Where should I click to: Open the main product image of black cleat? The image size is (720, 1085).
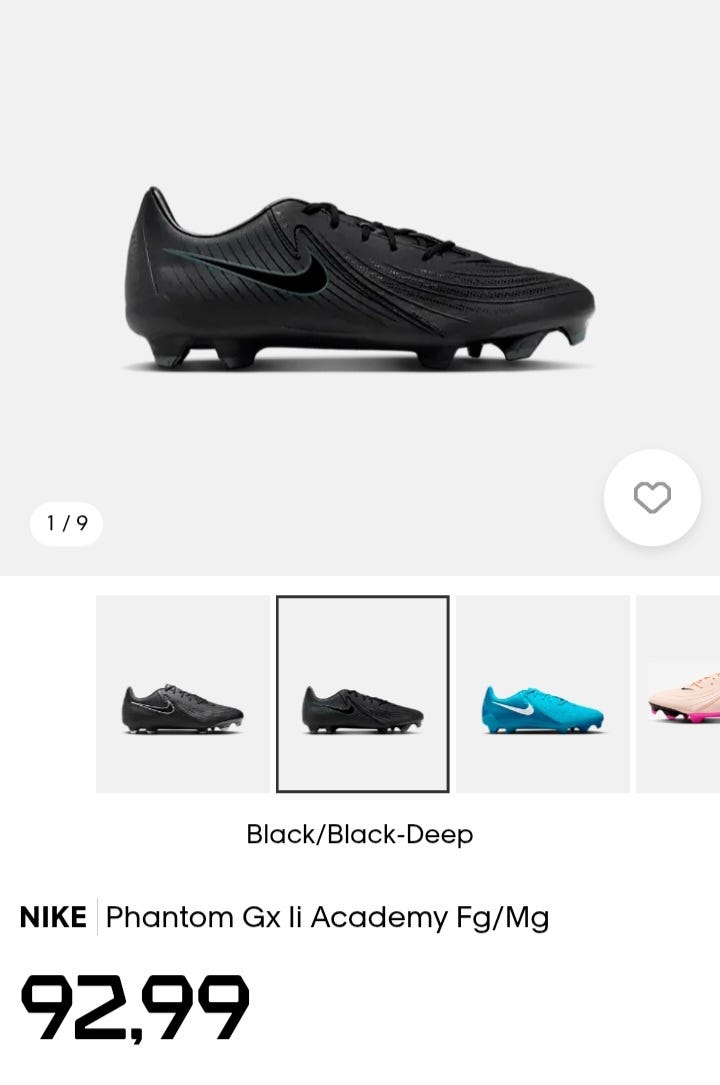[x=360, y=280]
